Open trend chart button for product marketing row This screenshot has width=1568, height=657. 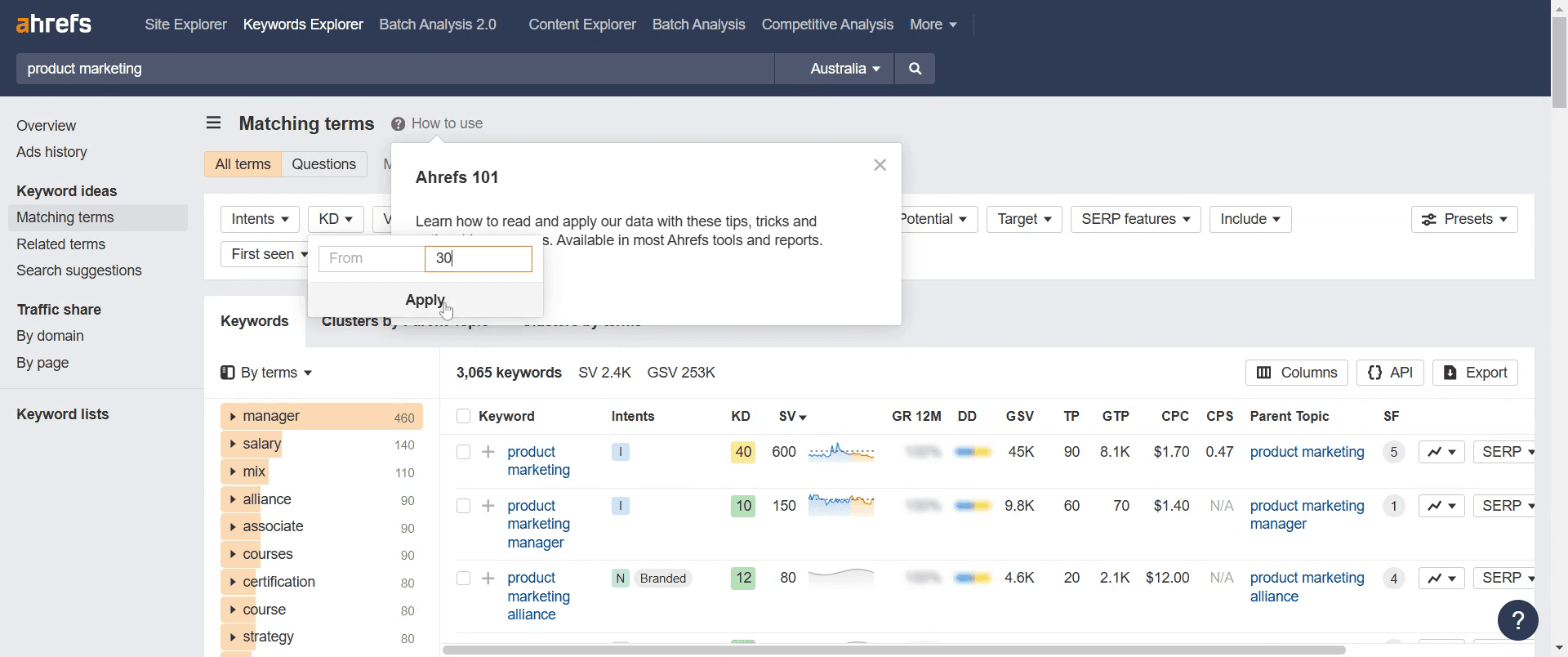point(1441,452)
